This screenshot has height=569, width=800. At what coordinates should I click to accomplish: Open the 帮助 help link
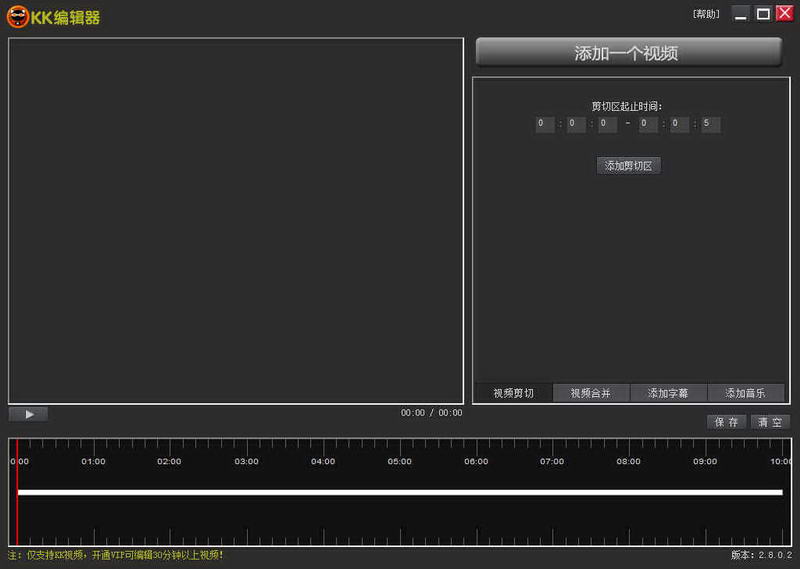[x=706, y=14]
